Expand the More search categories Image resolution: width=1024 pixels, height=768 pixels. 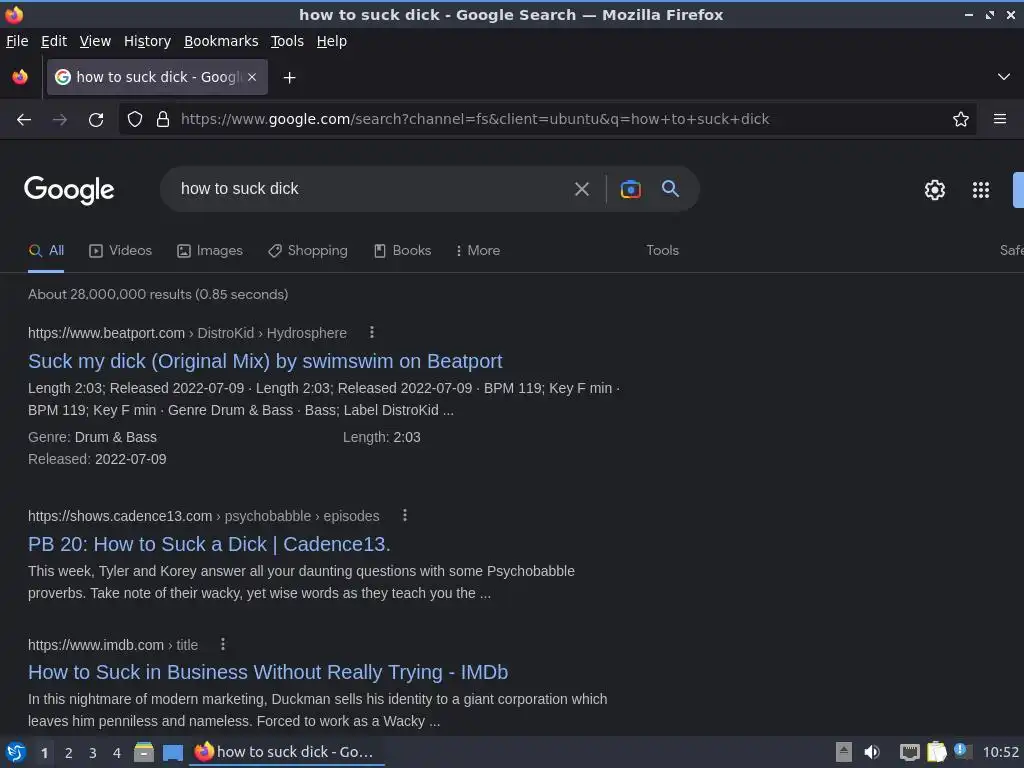pyautogui.click(x=478, y=251)
